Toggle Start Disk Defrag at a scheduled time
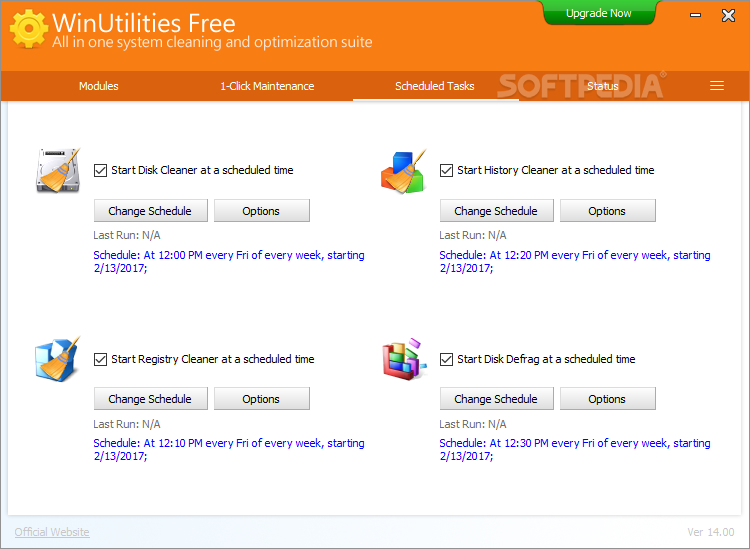The height and width of the screenshot is (549, 750). (x=446, y=359)
